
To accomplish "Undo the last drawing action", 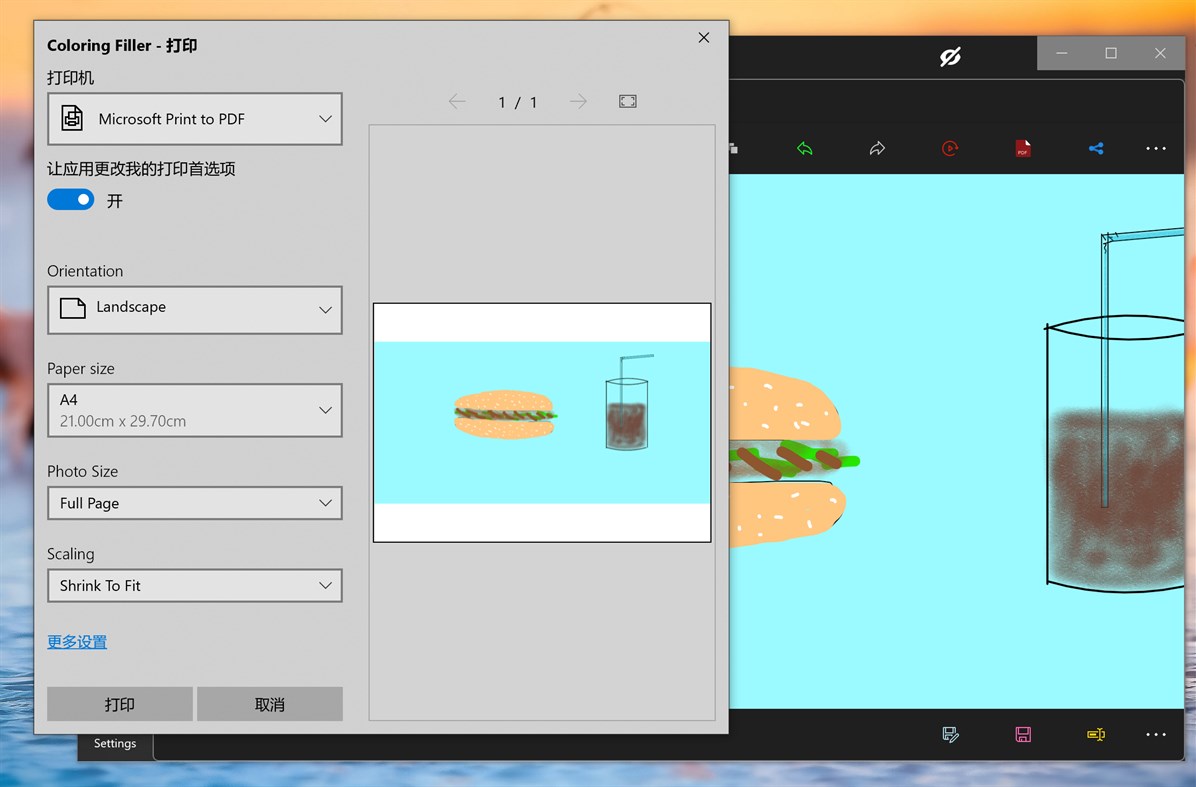I will coord(805,148).
